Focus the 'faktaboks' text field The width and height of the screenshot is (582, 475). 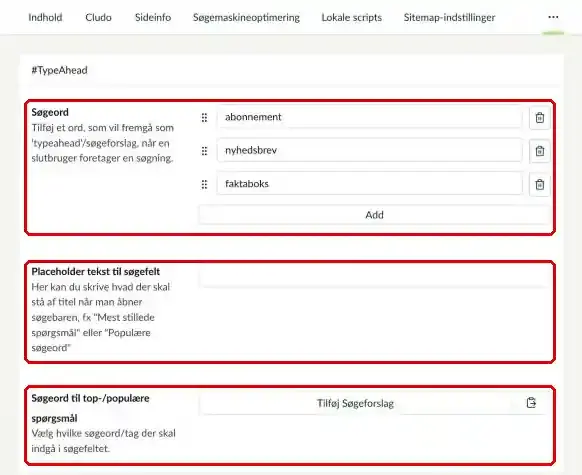(x=370, y=184)
